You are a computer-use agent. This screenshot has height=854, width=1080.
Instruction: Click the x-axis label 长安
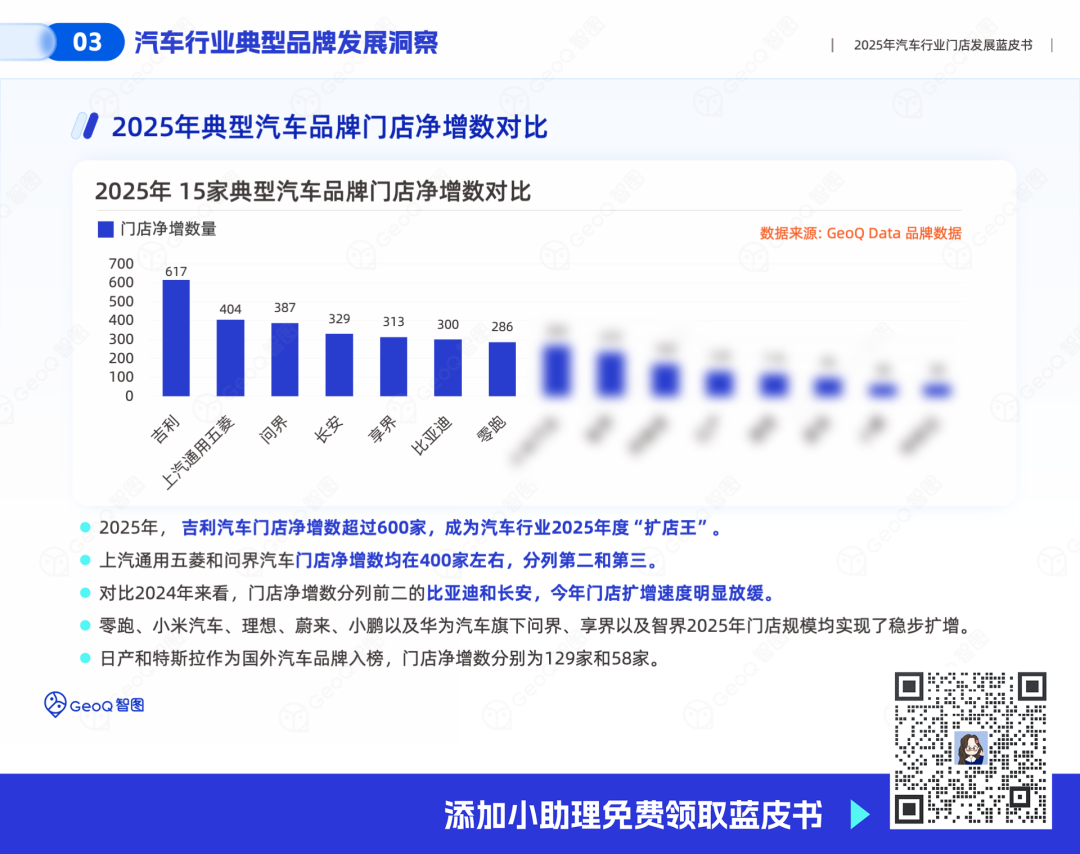point(329,429)
